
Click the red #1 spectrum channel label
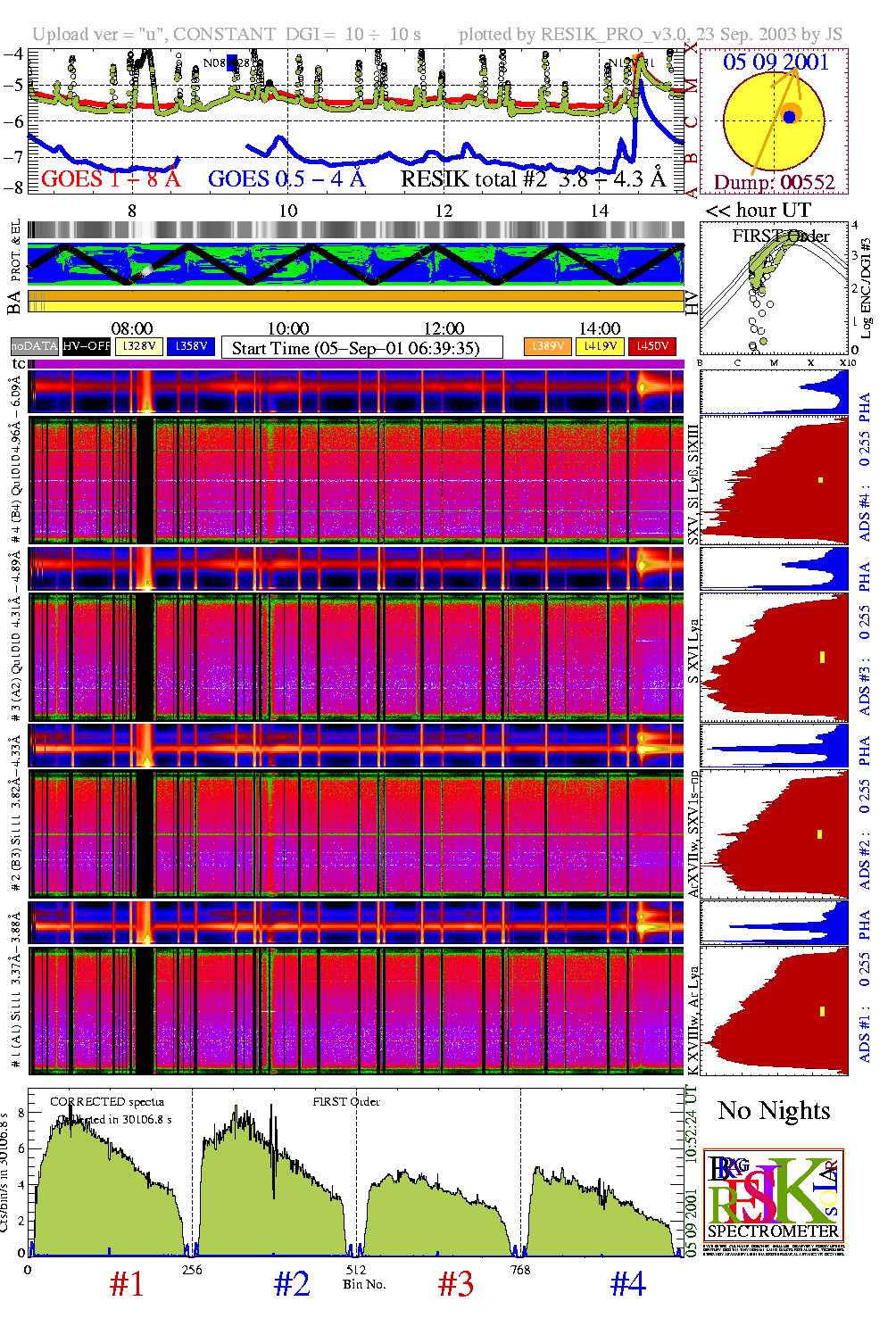pyautogui.click(x=126, y=1284)
